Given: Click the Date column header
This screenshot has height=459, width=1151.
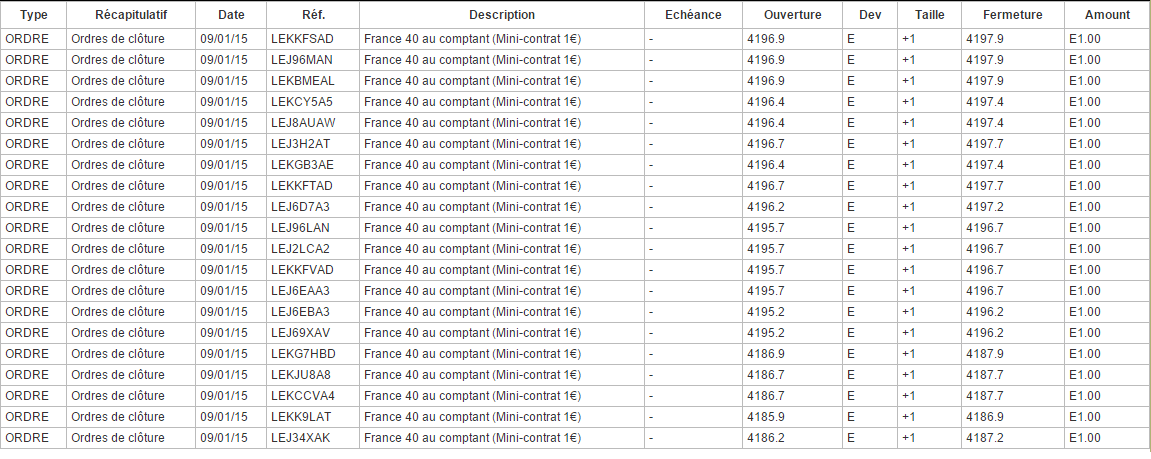Looking at the screenshot, I should (231, 15).
